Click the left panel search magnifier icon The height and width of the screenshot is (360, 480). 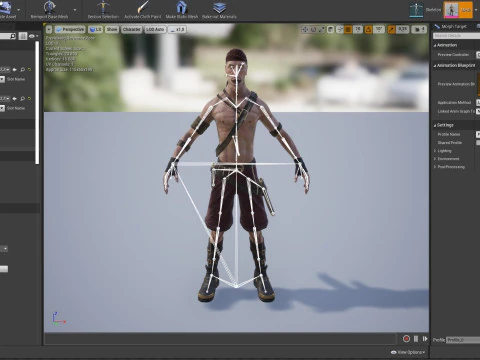click(x=13, y=36)
